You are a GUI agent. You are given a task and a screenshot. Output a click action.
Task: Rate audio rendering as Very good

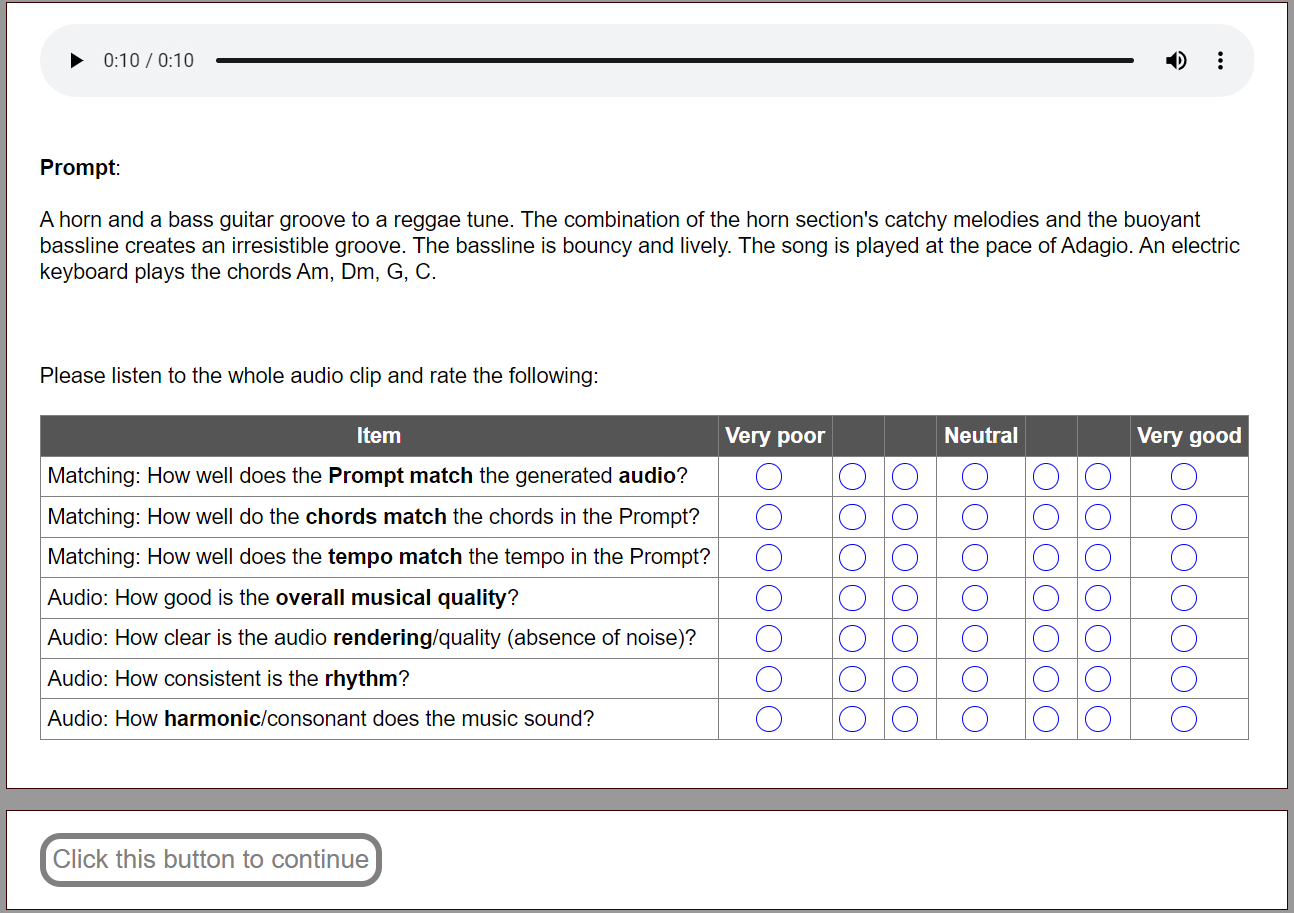[1184, 638]
